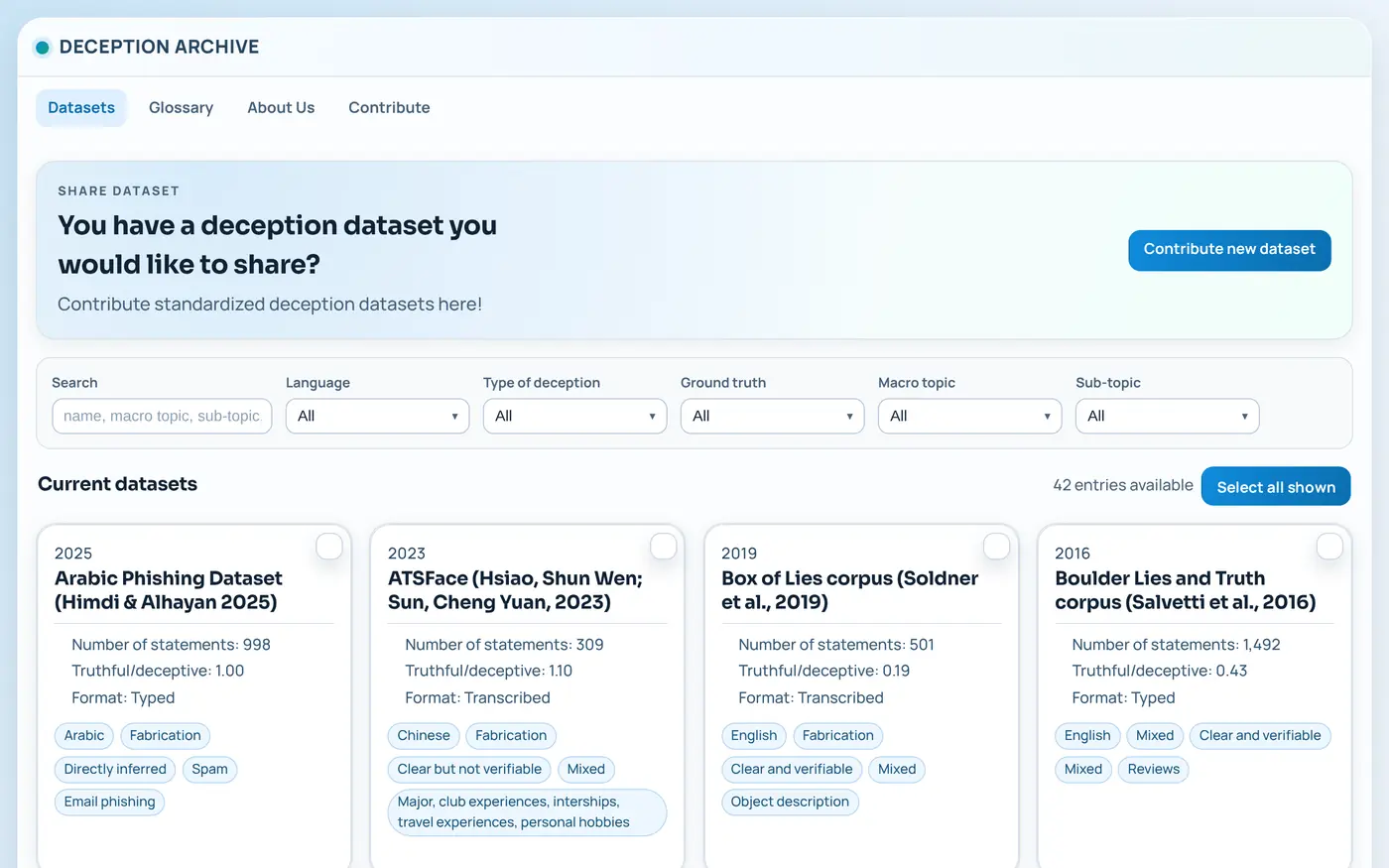Click English tag on Boulder Lies card
Viewport: 1389px width, 868px height.
pos(1087,736)
